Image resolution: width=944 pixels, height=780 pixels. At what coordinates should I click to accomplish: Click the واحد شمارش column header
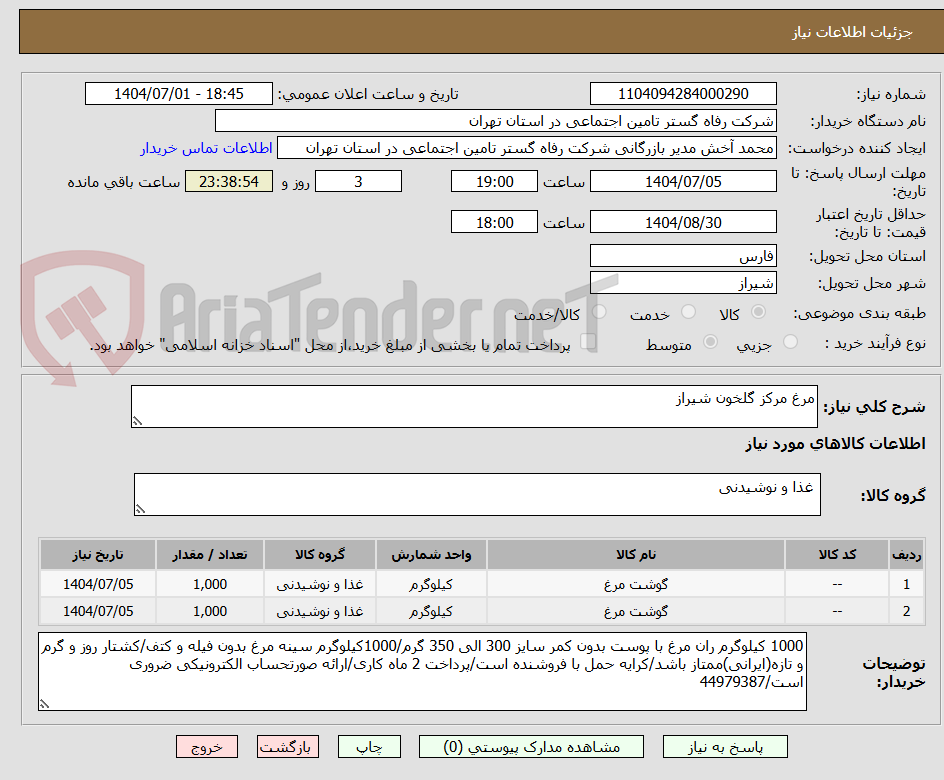pos(431,554)
